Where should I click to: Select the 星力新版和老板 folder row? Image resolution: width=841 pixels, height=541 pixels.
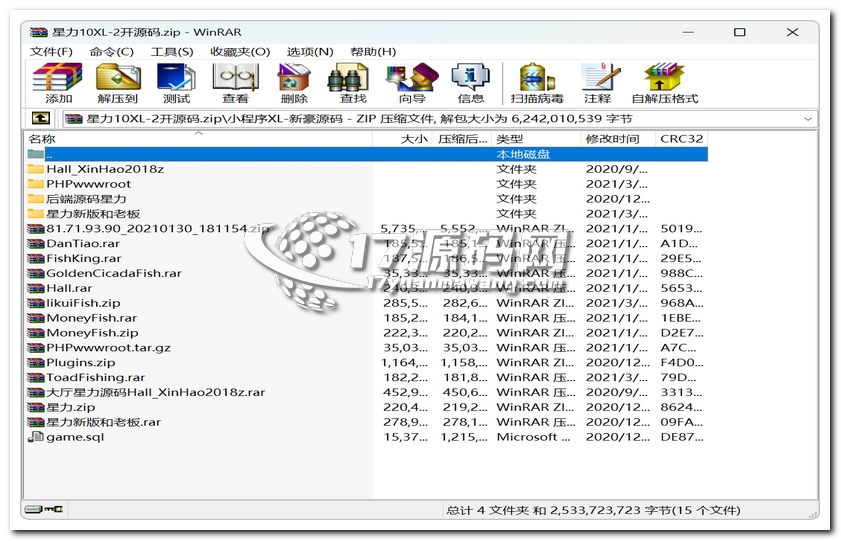tap(367, 214)
